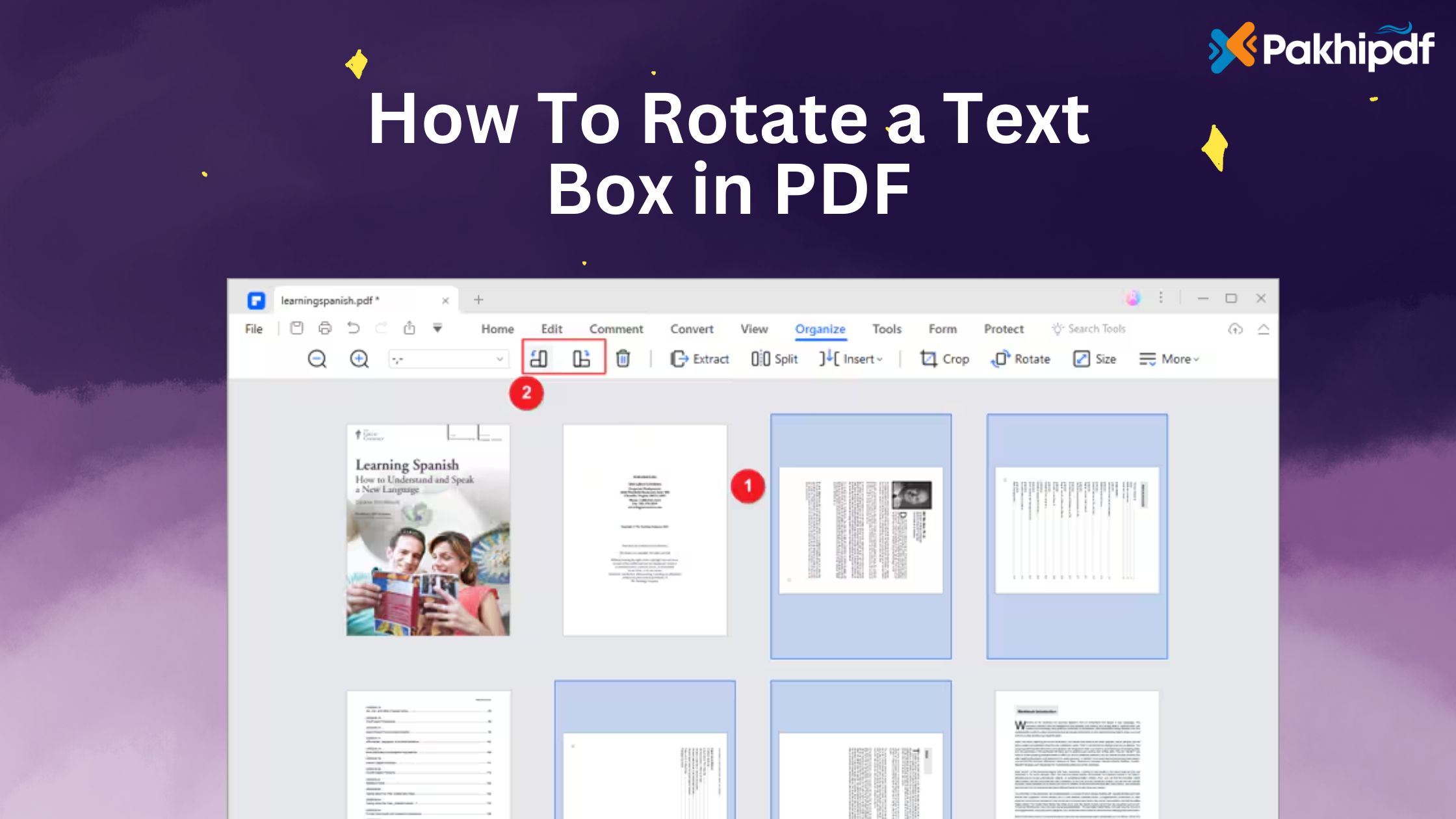Open the File menu
The height and width of the screenshot is (819, 1456).
(x=254, y=329)
